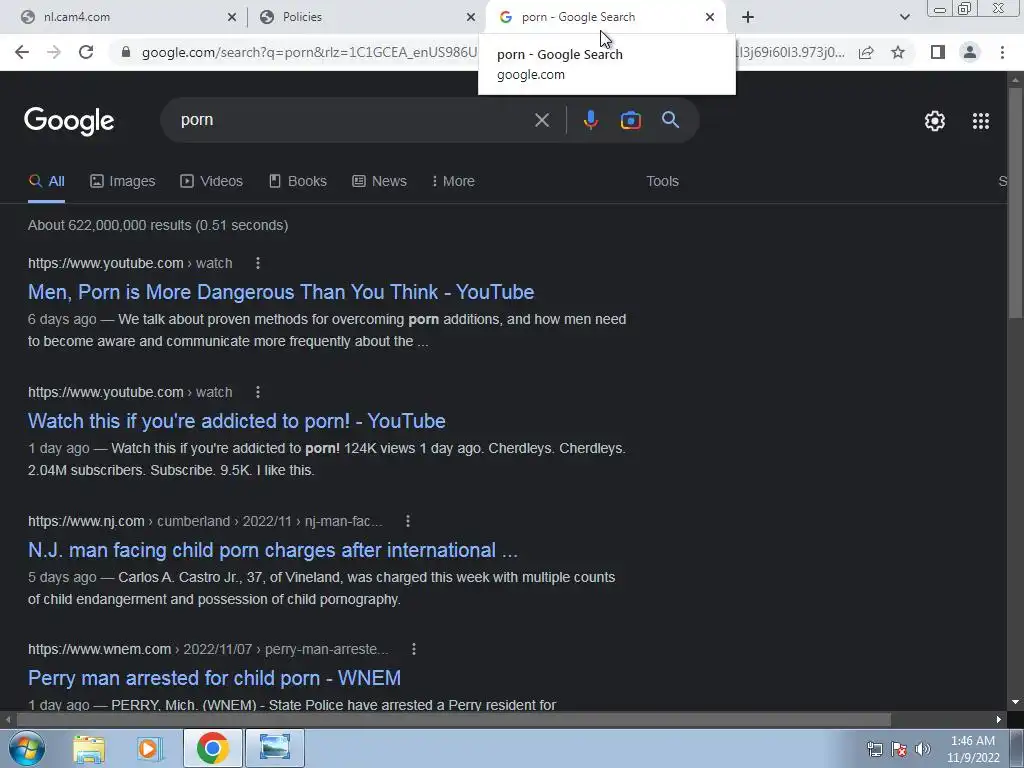
Task: Open the Perry man arrested WNEM article
Action: (214, 678)
